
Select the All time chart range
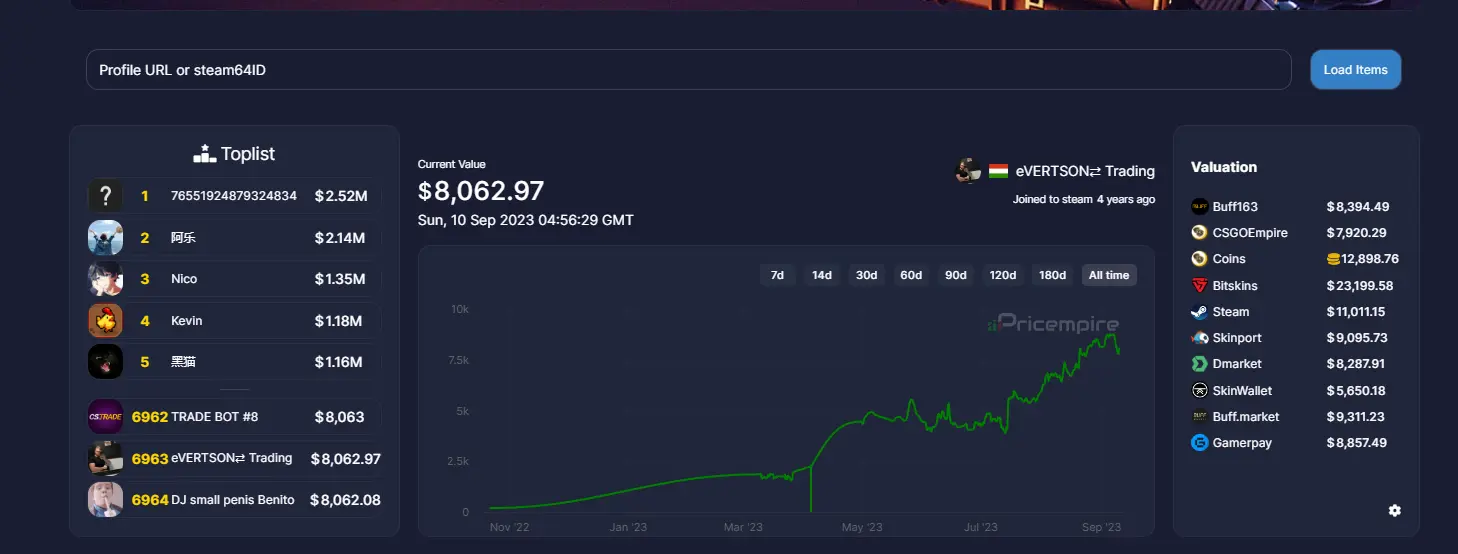[1109, 275]
